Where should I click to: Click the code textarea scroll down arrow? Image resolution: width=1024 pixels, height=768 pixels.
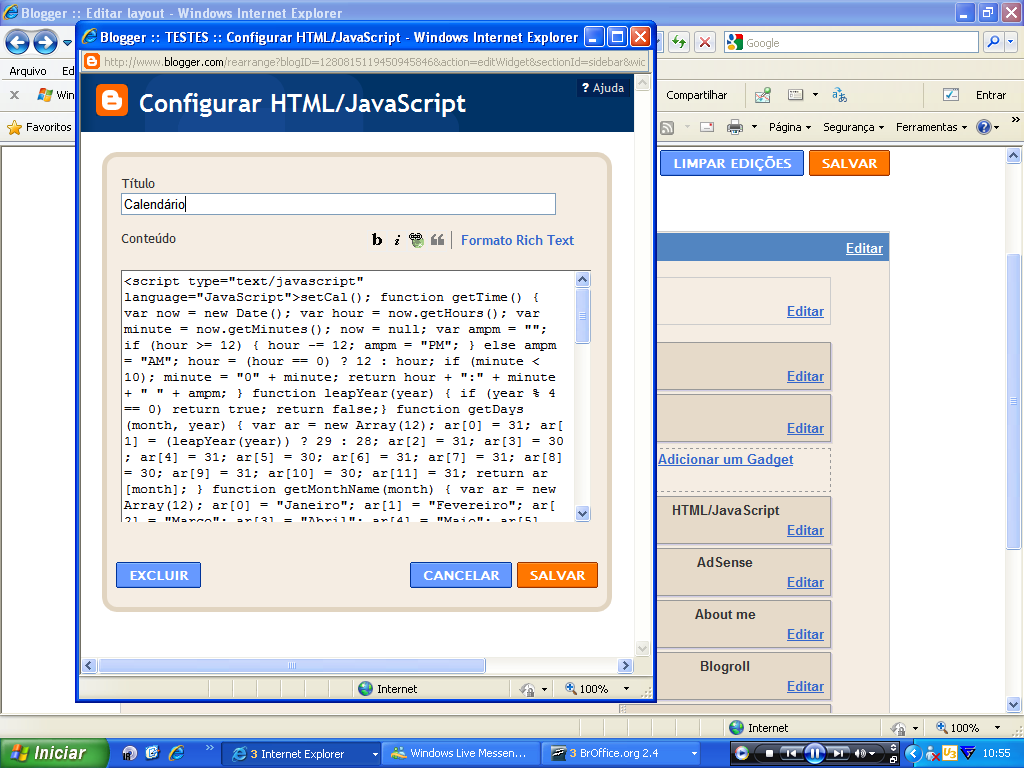[583, 514]
